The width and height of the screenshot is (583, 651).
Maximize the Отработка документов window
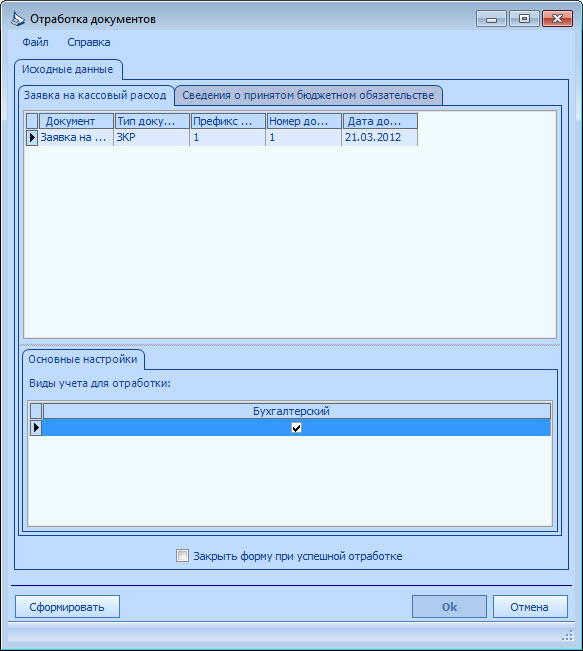pyautogui.click(x=524, y=19)
